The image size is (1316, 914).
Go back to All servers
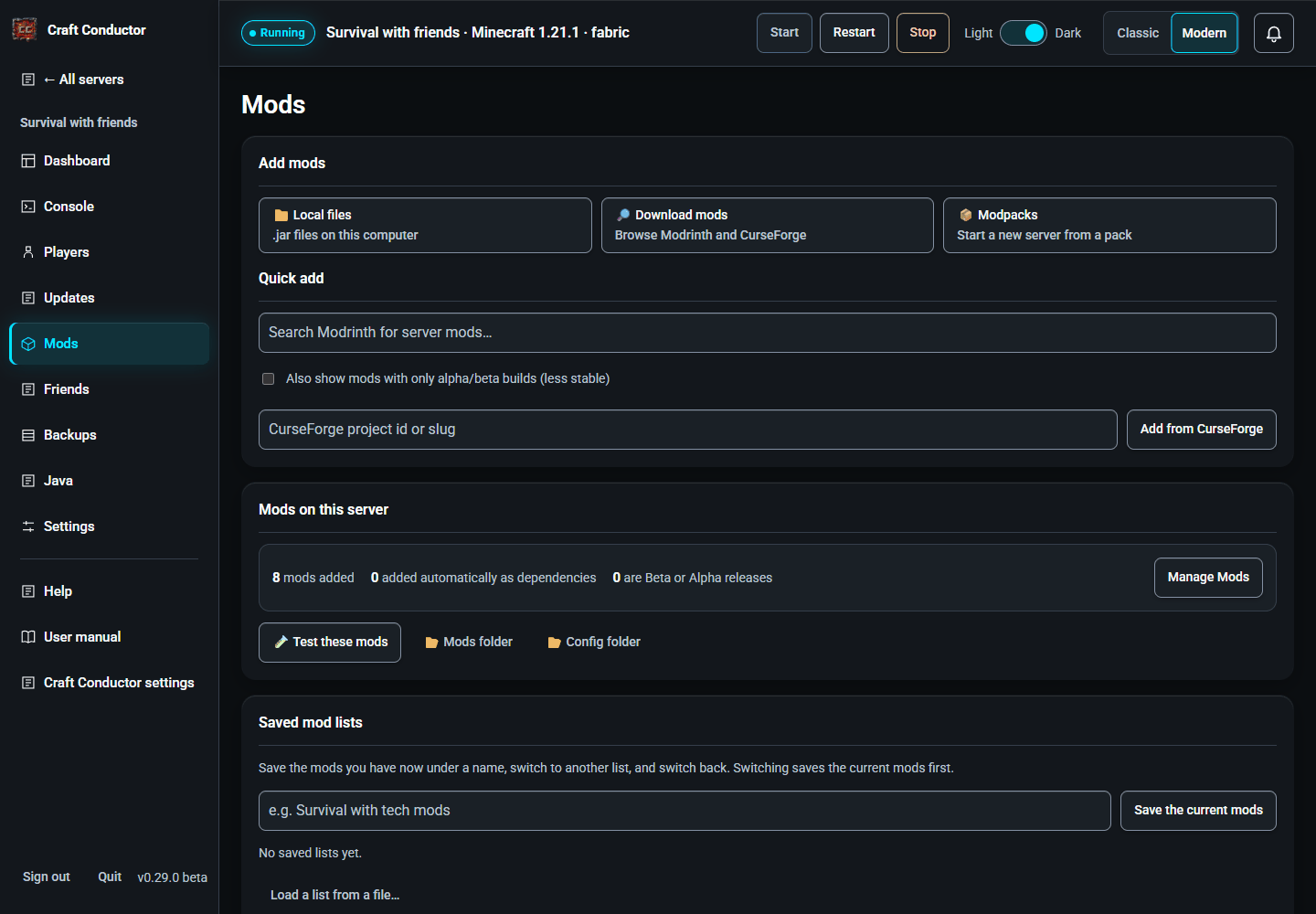[110, 80]
